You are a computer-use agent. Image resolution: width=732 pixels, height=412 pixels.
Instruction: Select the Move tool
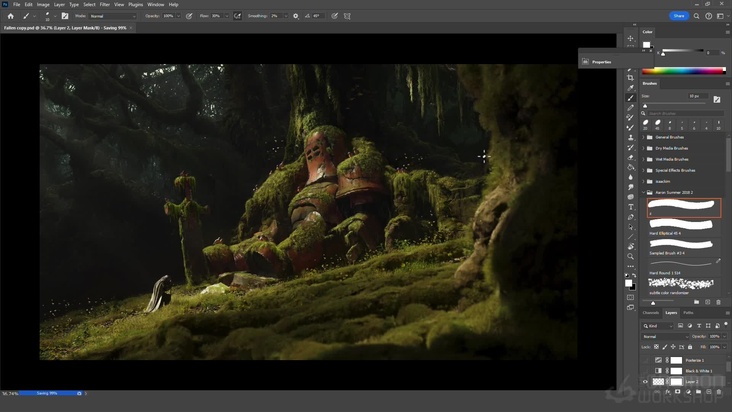[630, 38]
